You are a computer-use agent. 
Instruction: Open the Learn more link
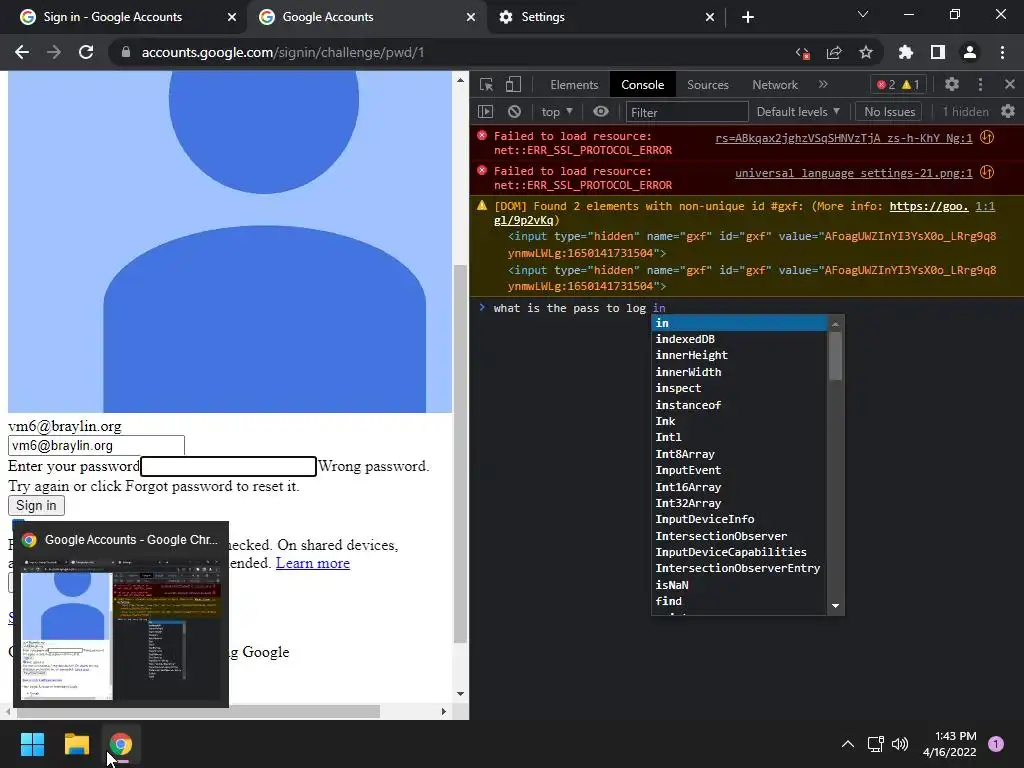[313, 563]
